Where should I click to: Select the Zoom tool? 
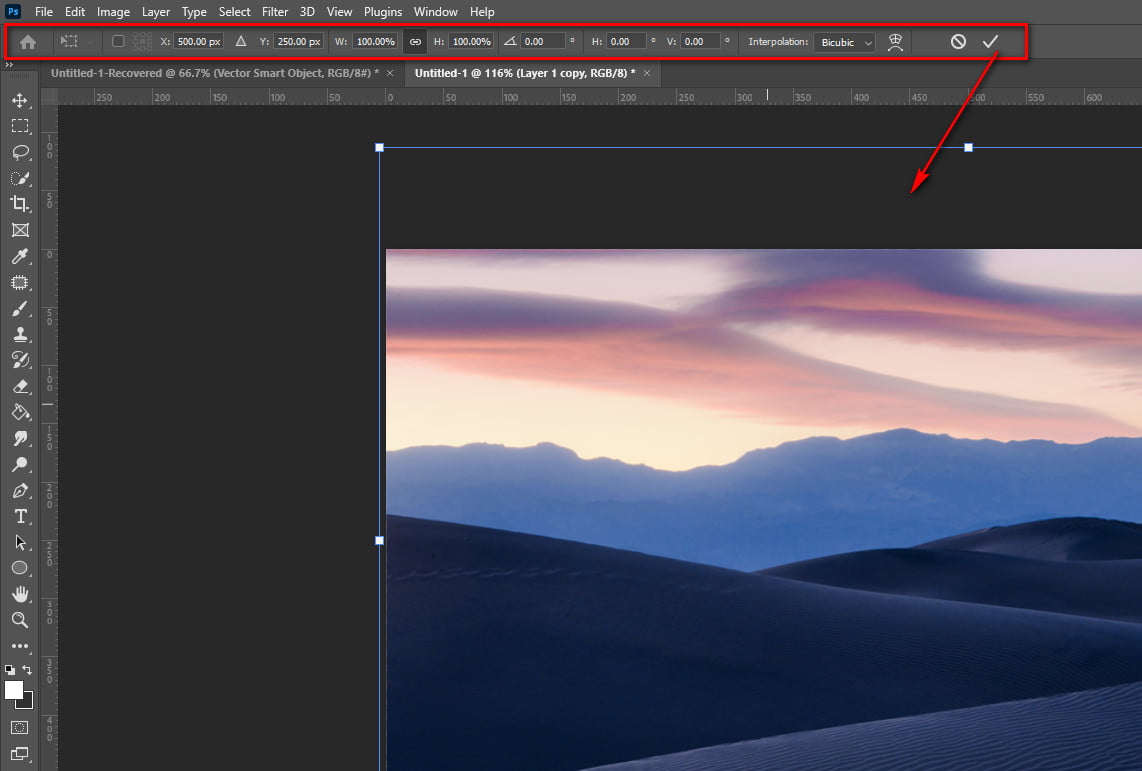coord(20,620)
